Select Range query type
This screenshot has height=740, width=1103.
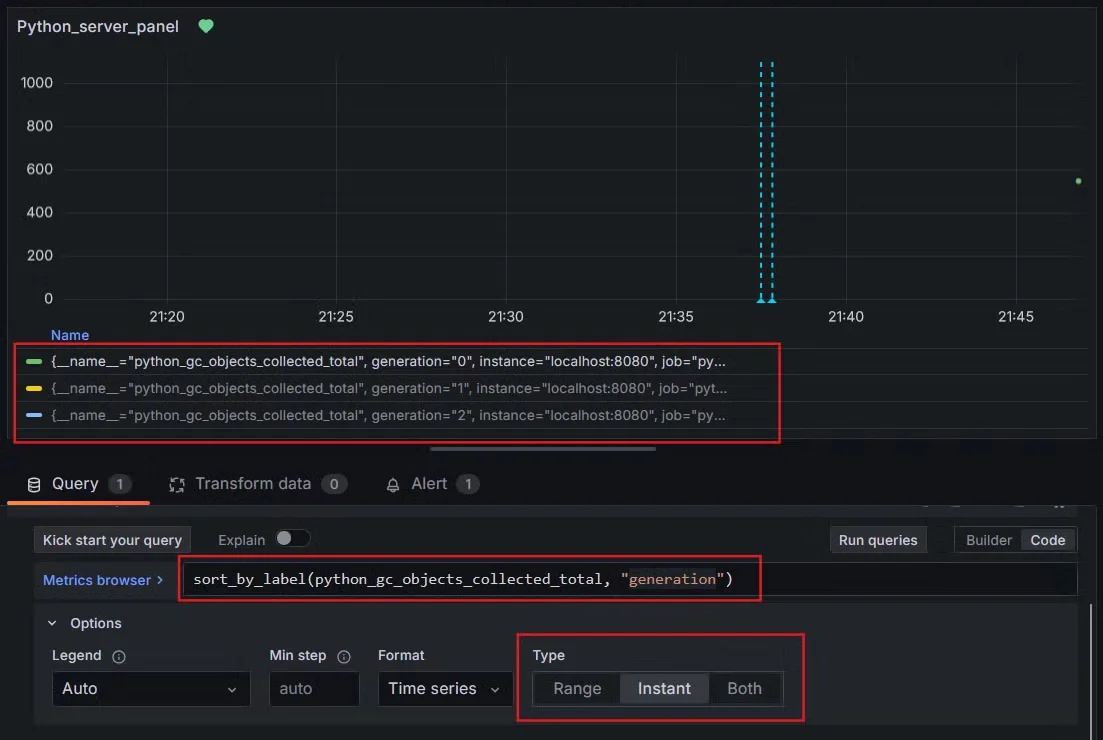click(x=577, y=689)
